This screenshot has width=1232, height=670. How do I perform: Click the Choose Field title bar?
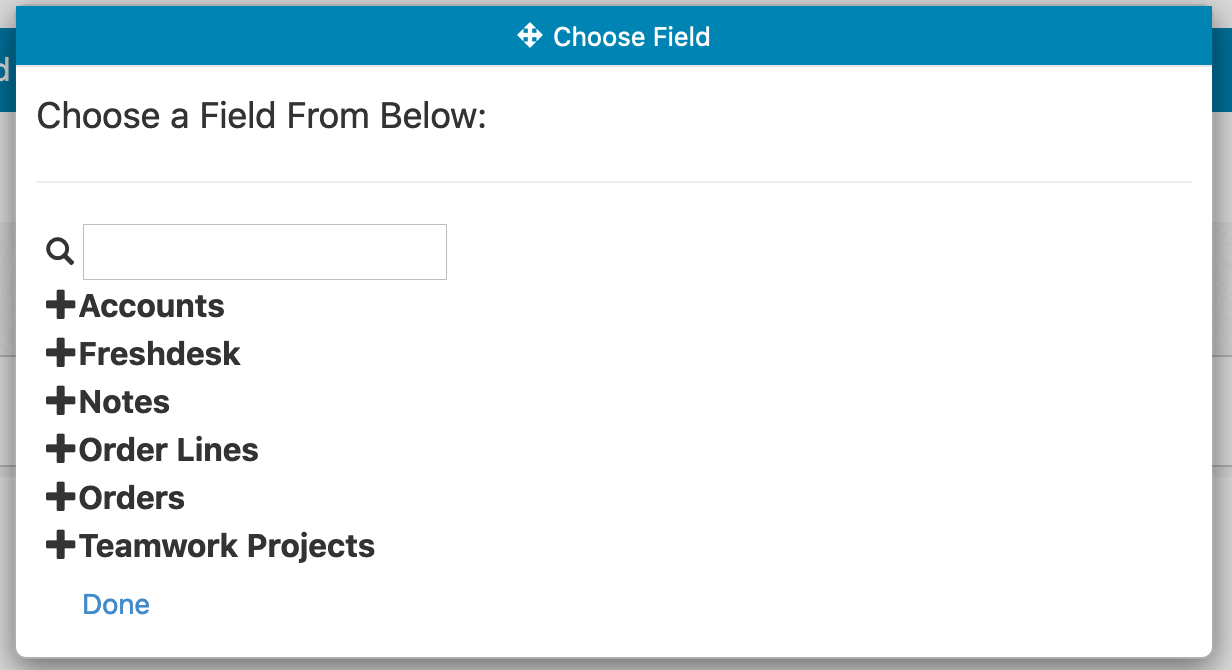coord(616,36)
